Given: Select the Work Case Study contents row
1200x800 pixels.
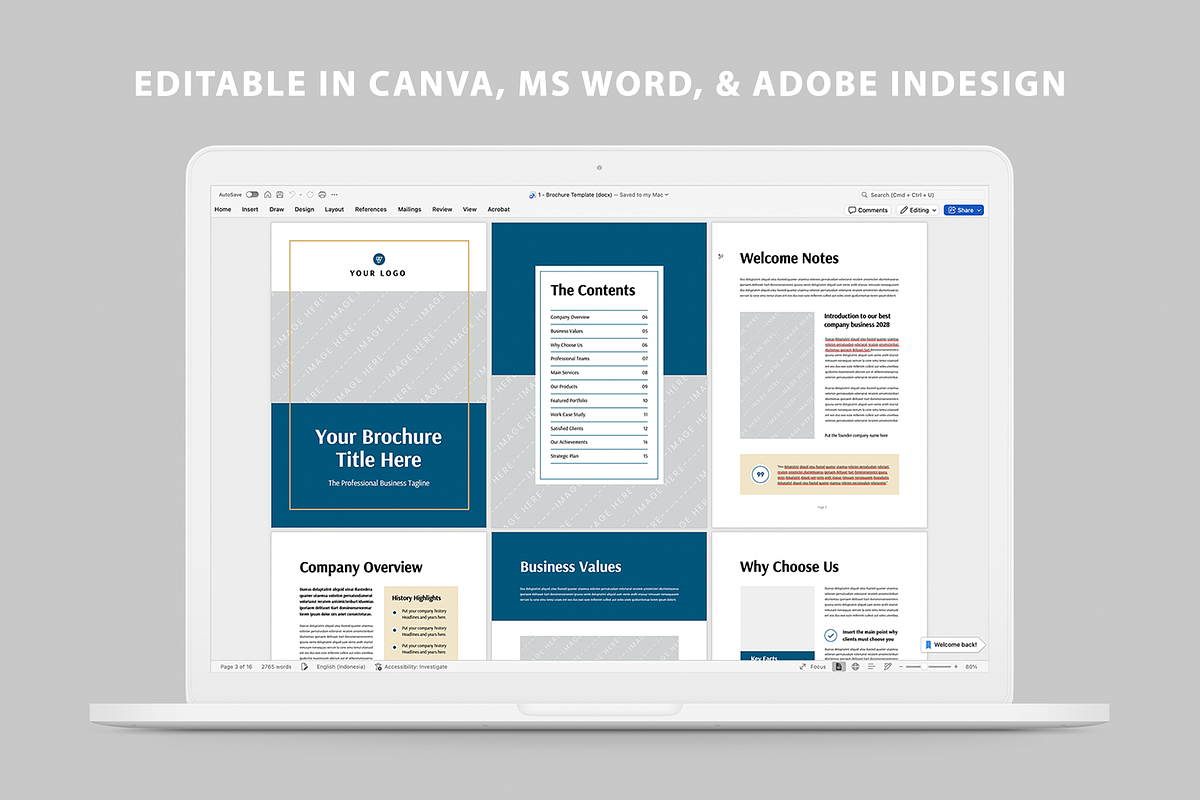Looking at the screenshot, I should pyautogui.click(x=599, y=414).
